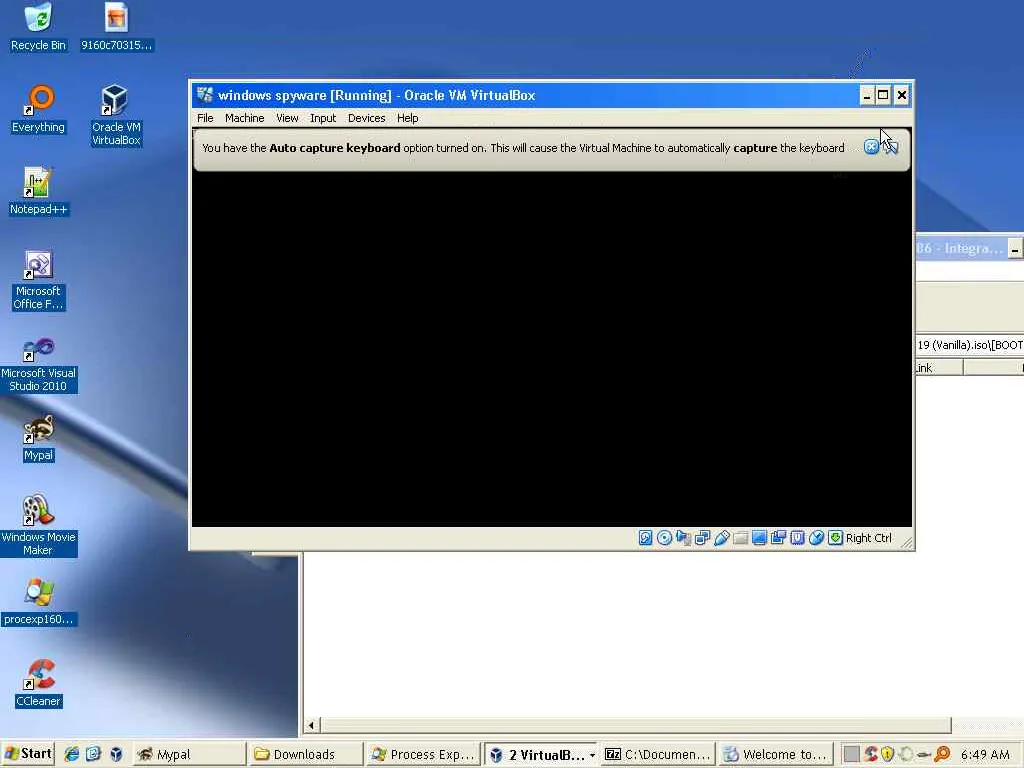Click the (Vanilla).iso path field in background window
The width and height of the screenshot is (1024, 768).
point(970,345)
